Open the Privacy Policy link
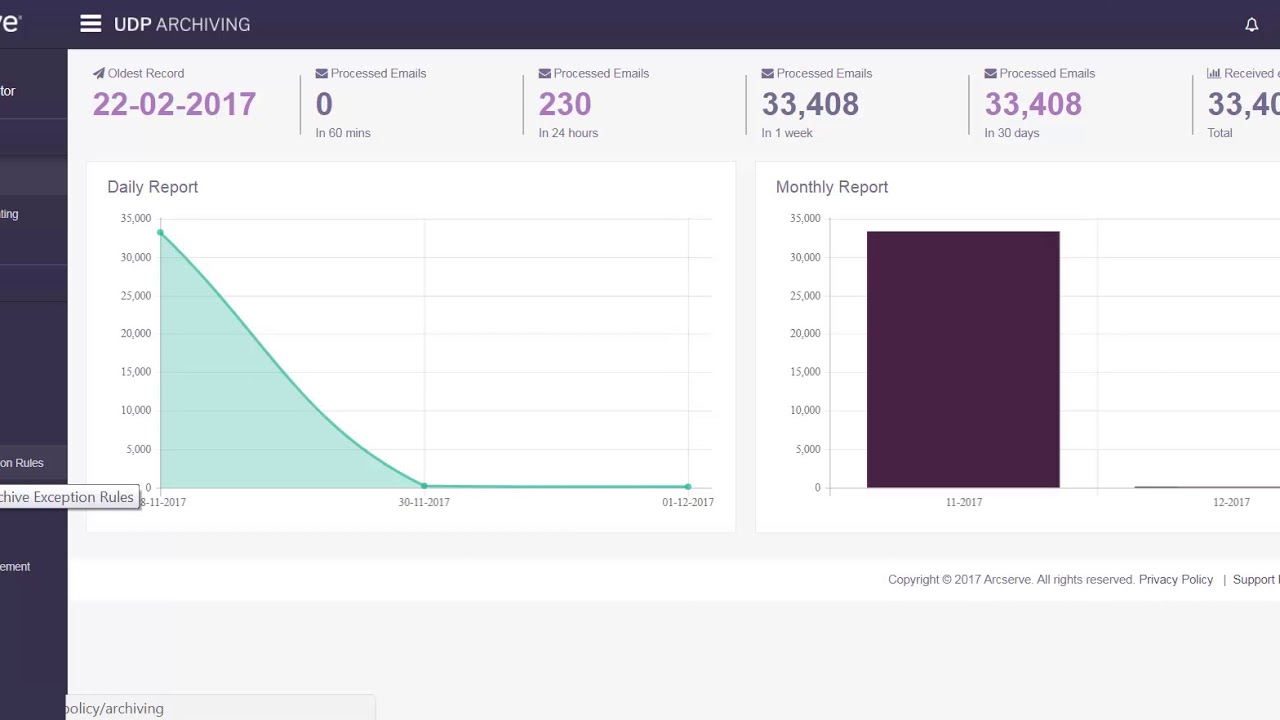The image size is (1280, 720). pos(1176,580)
